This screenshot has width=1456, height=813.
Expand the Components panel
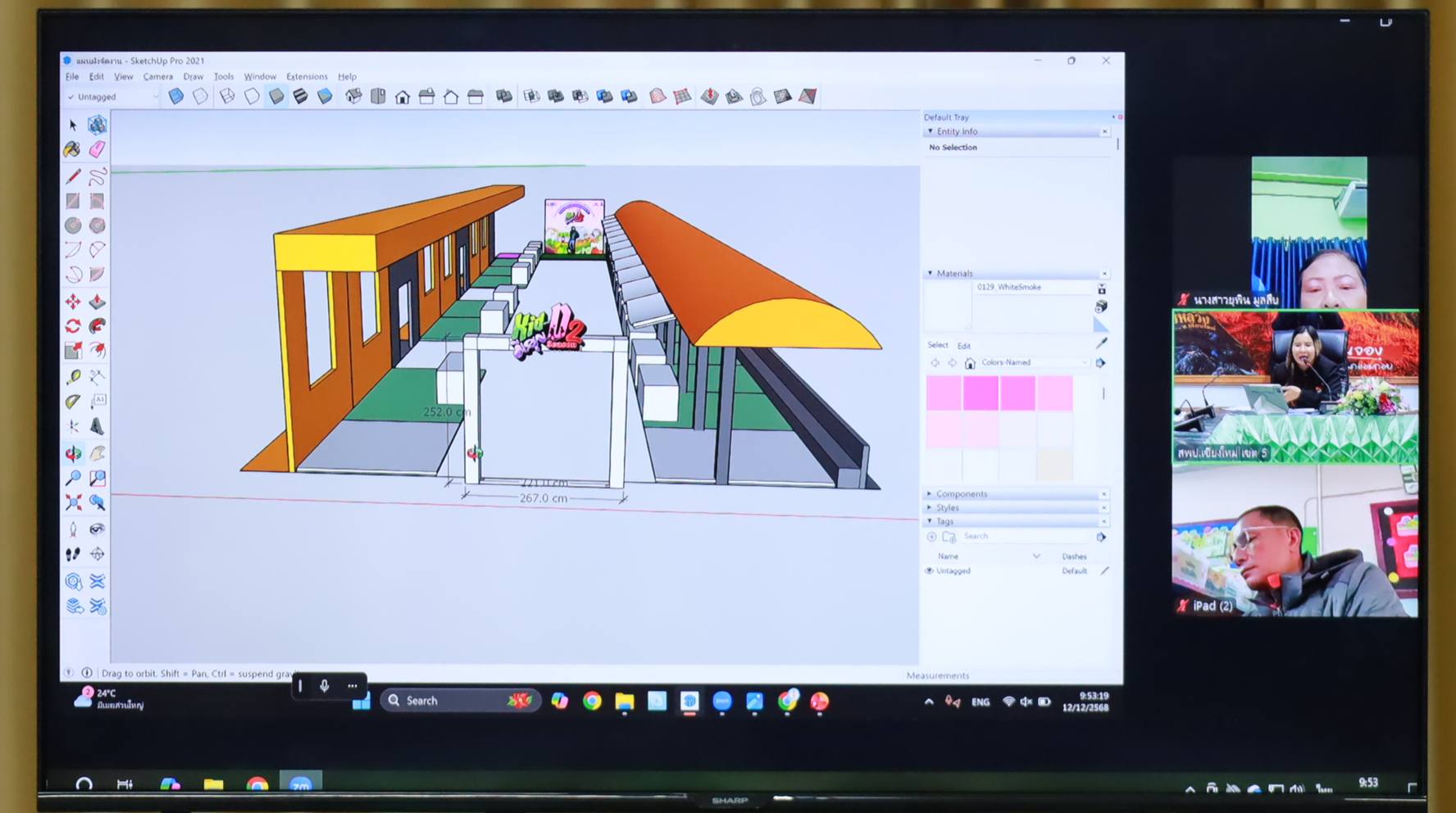pos(961,494)
